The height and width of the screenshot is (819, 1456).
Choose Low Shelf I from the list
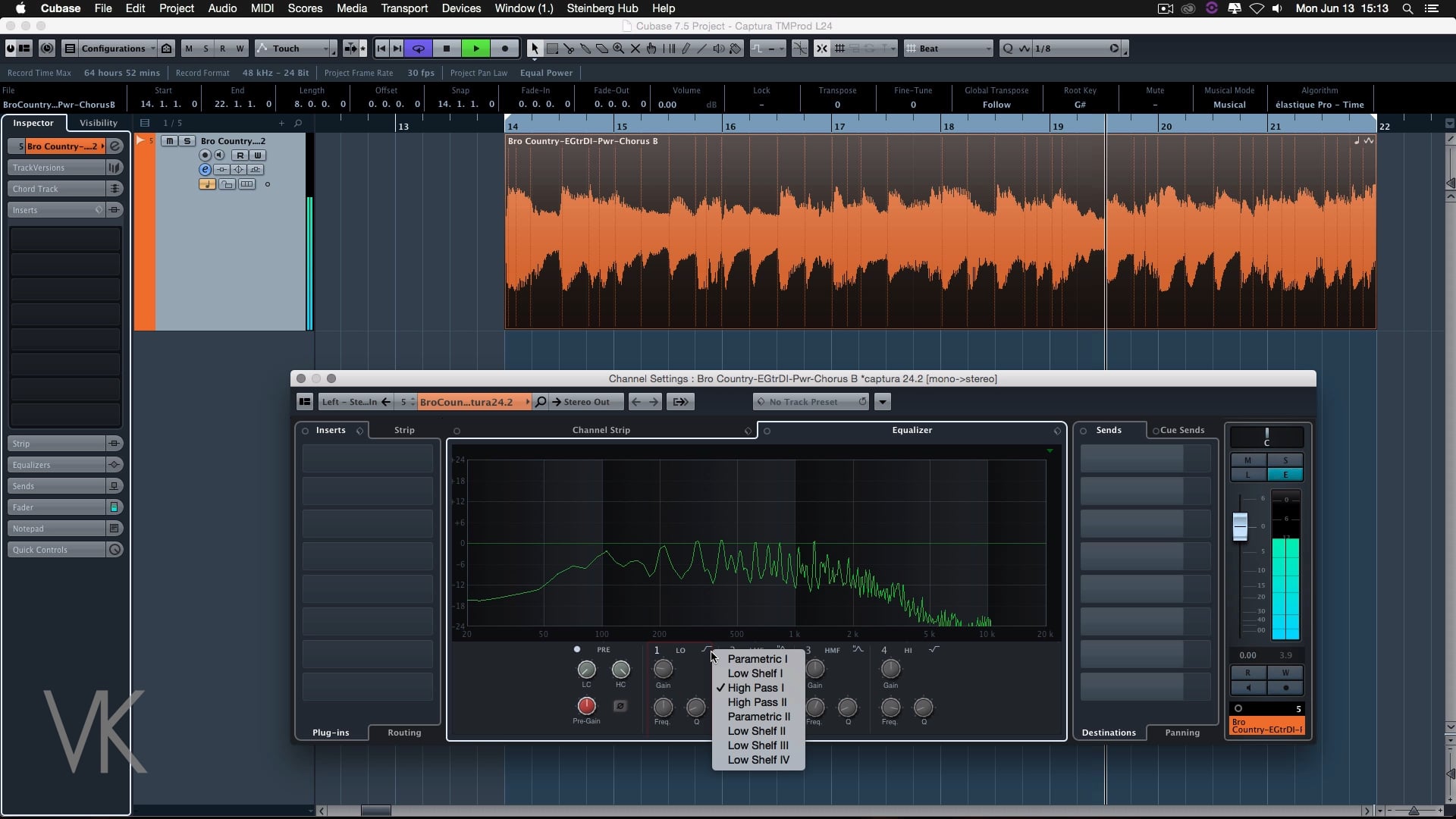coord(755,673)
